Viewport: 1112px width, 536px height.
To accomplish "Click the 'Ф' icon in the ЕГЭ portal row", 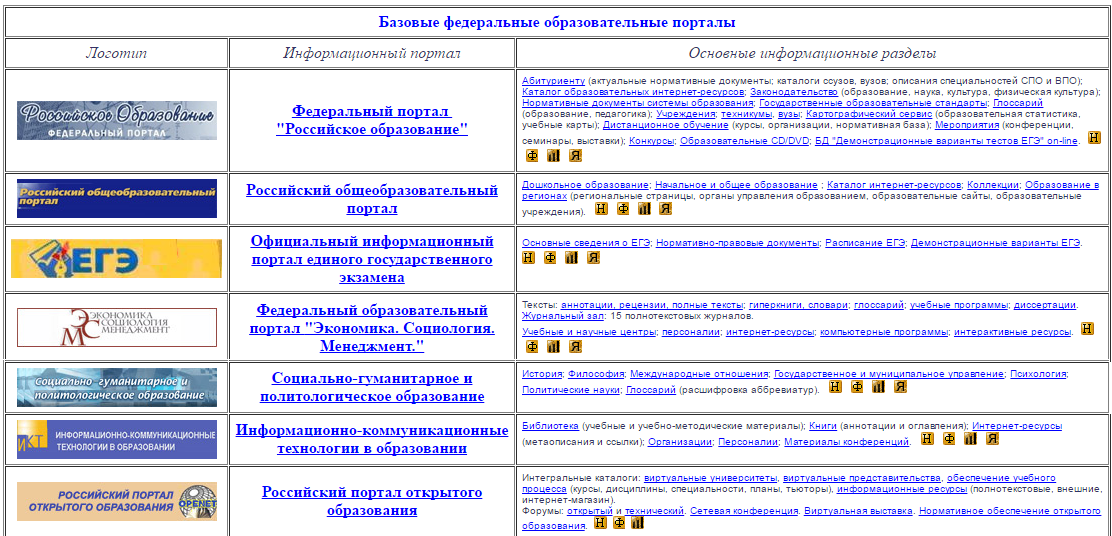I will click(550, 257).
